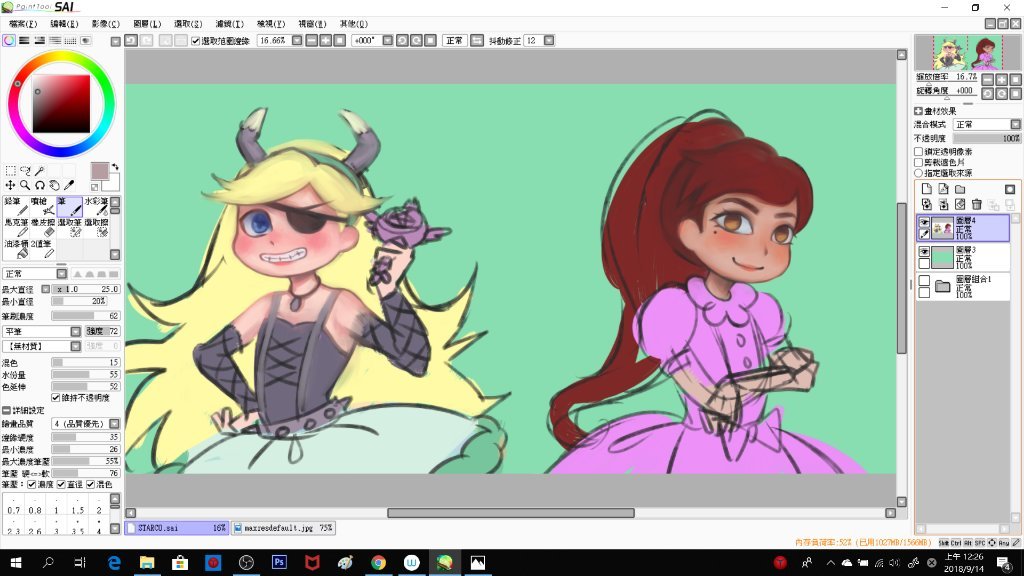Choose the binary pen (2值筆) tool
The width and height of the screenshot is (1024, 576).
click(x=42, y=248)
